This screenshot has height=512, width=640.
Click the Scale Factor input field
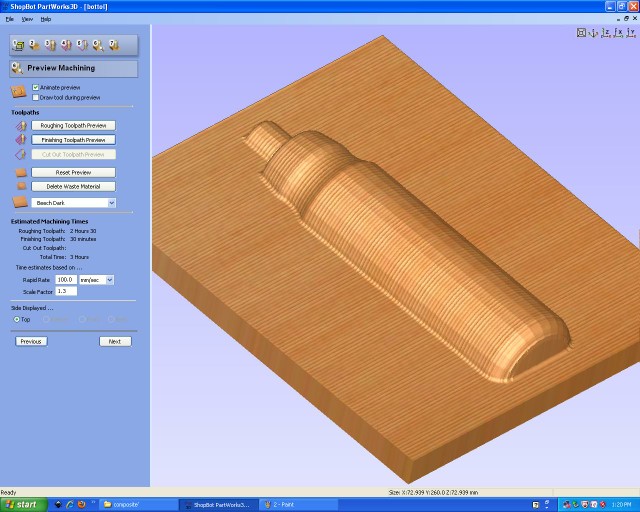[x=66, y=291]
